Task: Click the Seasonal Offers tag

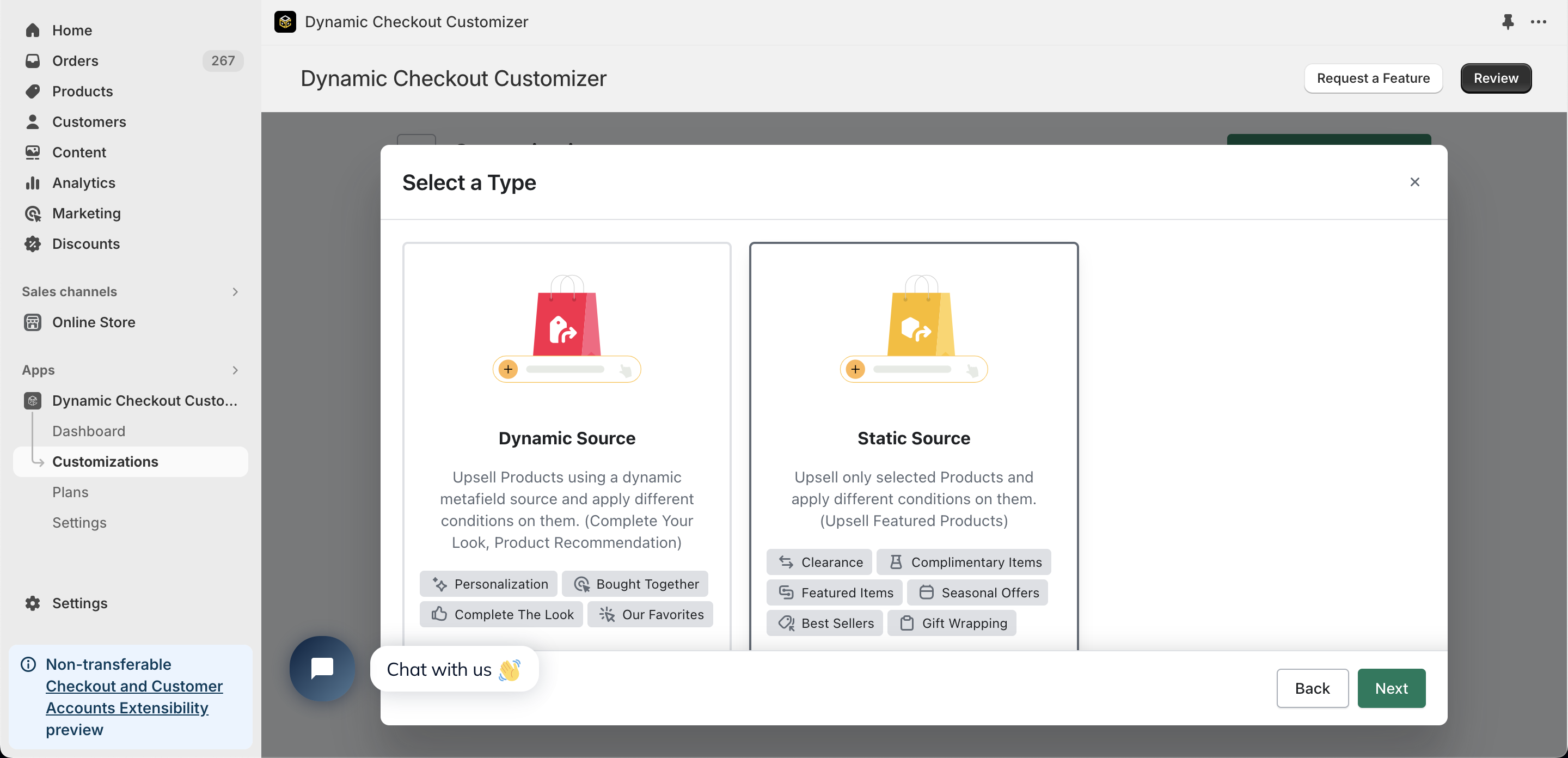Action: point(978,592)
